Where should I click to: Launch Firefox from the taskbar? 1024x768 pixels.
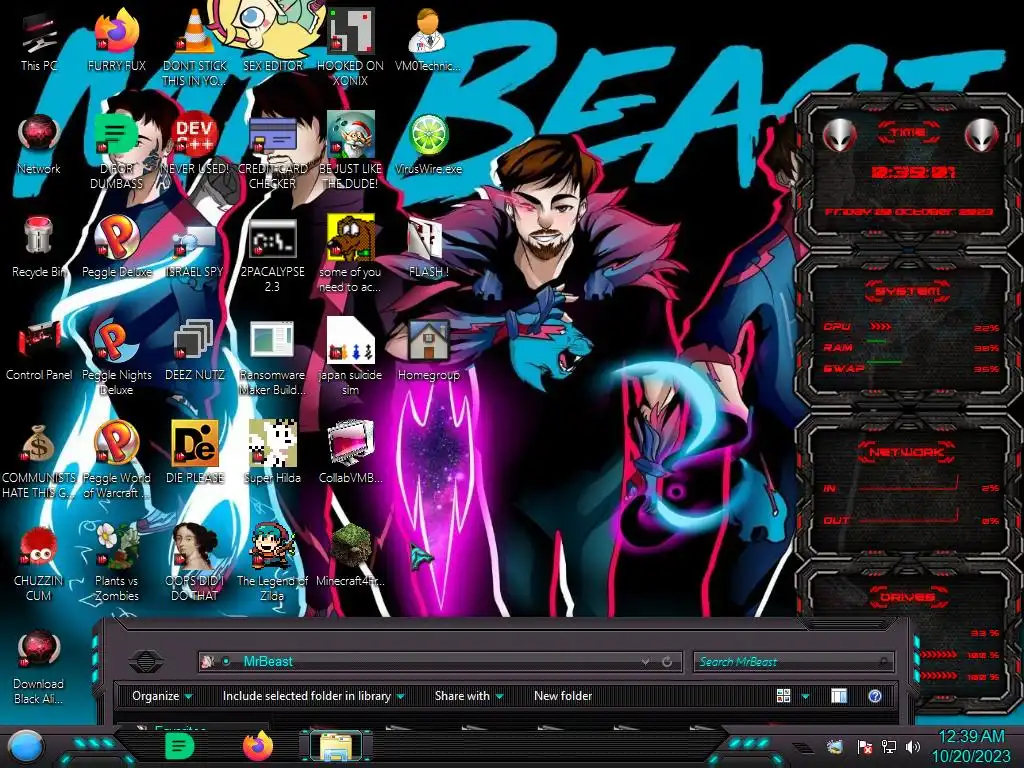pos(258,746)
